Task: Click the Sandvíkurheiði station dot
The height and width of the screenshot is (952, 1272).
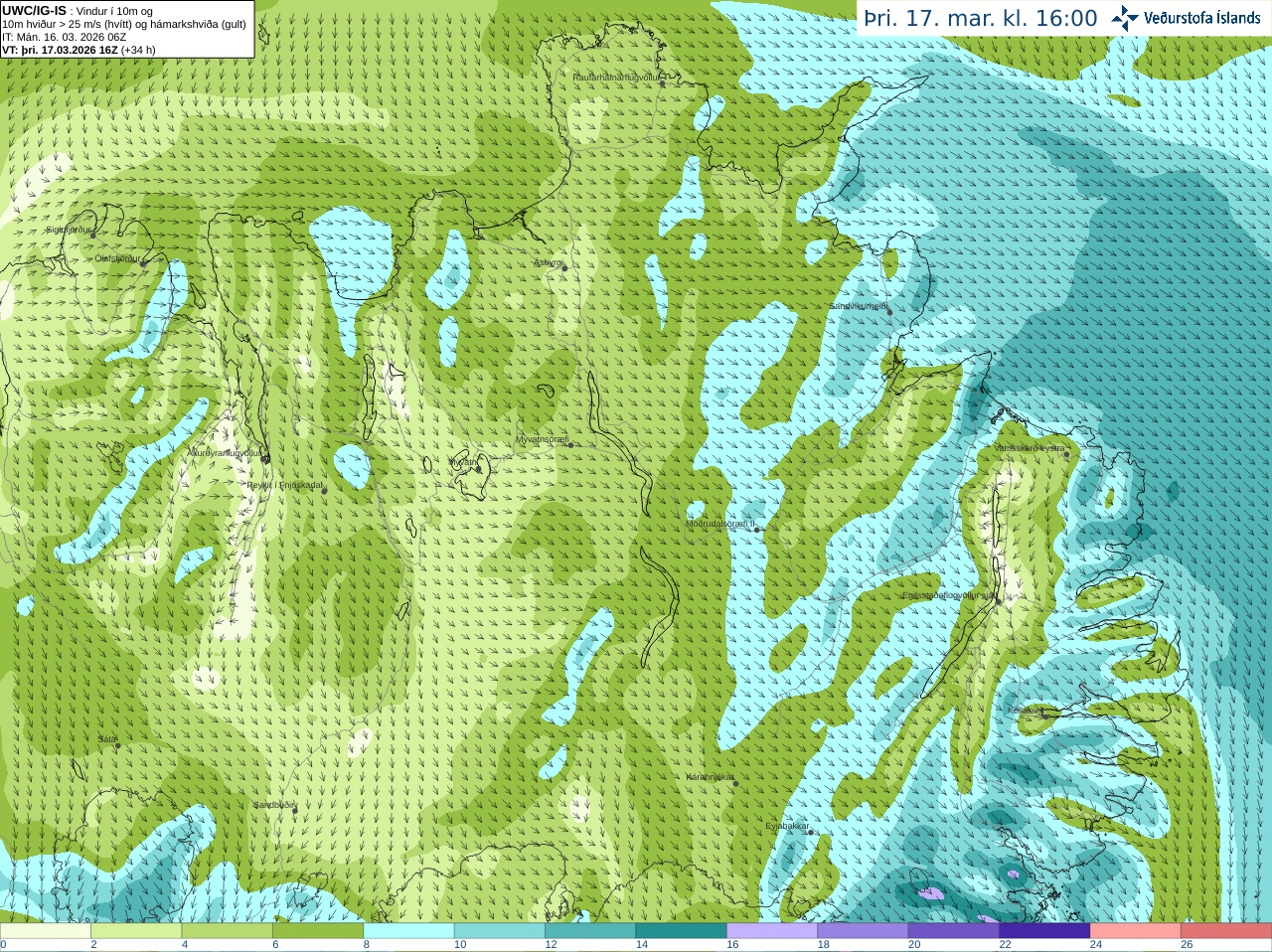Action: [x=890, y=312]
